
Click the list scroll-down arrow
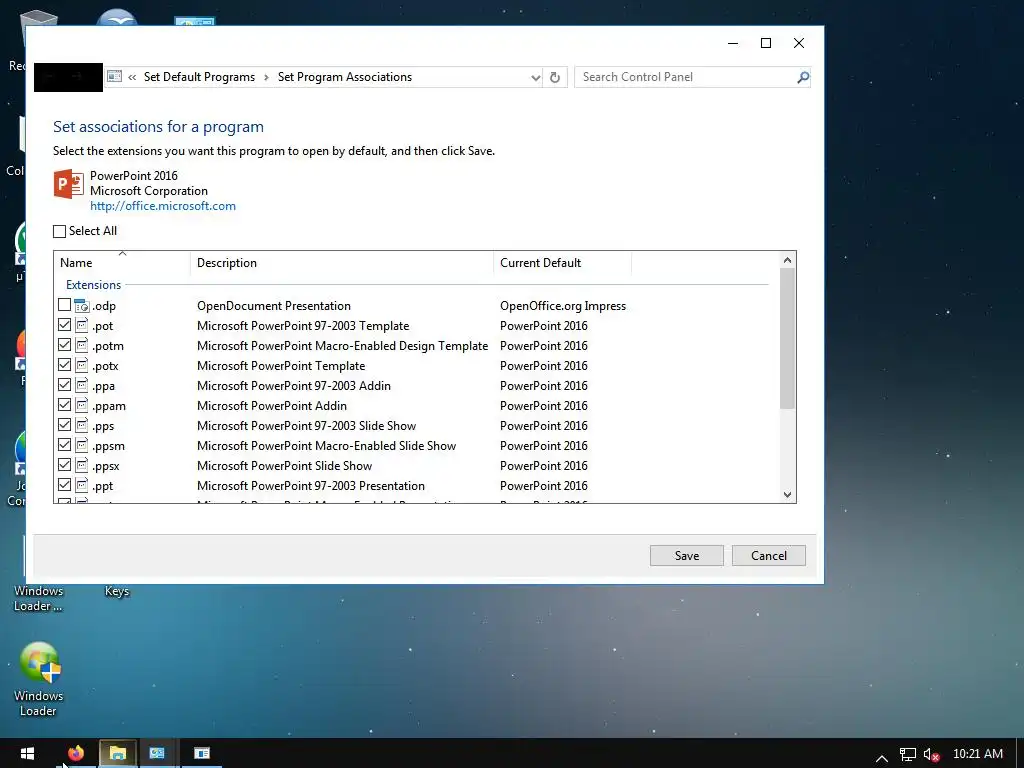point(788,494)
